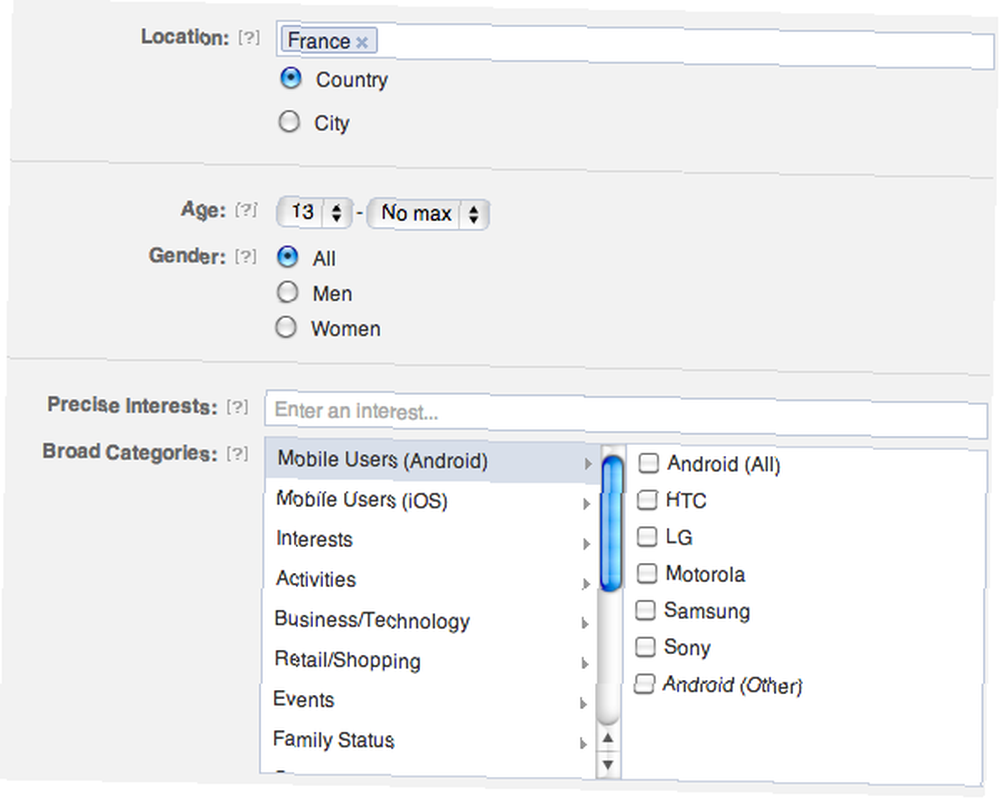Choose Women for gender
This screenshot has height=799, width=1000.
point(286,327)
